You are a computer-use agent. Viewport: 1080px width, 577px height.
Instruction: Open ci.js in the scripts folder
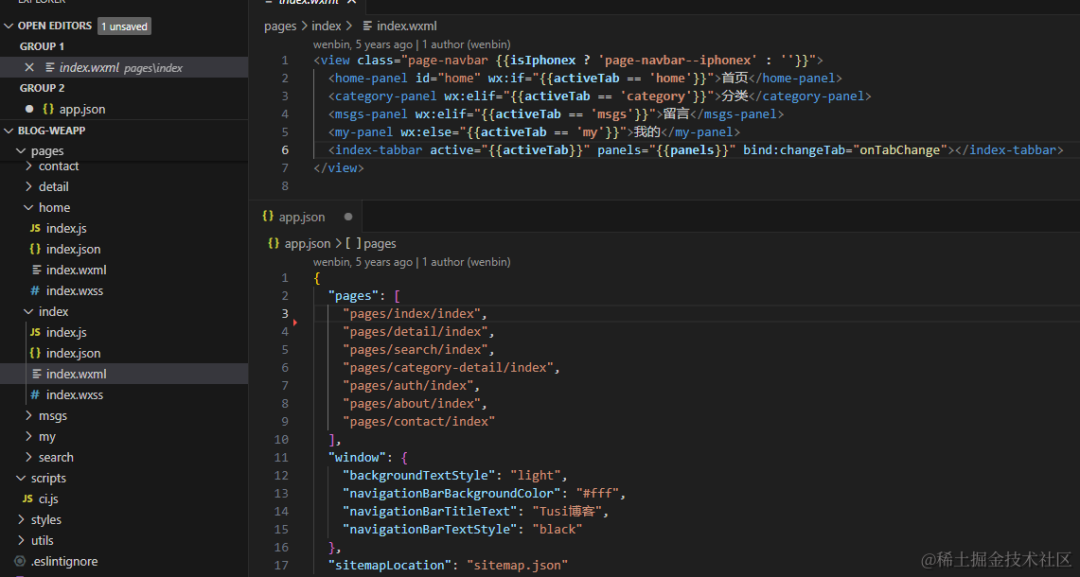[48, 499]
